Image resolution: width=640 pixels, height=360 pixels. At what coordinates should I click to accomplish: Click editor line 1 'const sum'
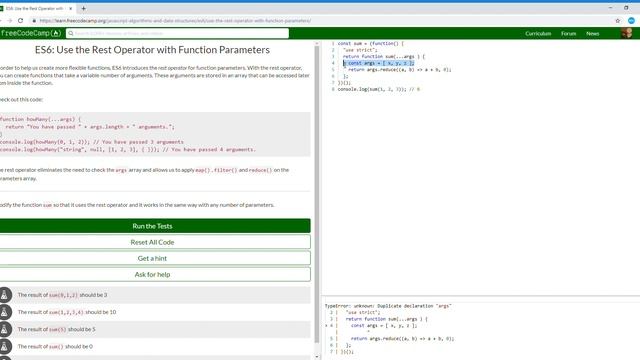tap(371, 43)
